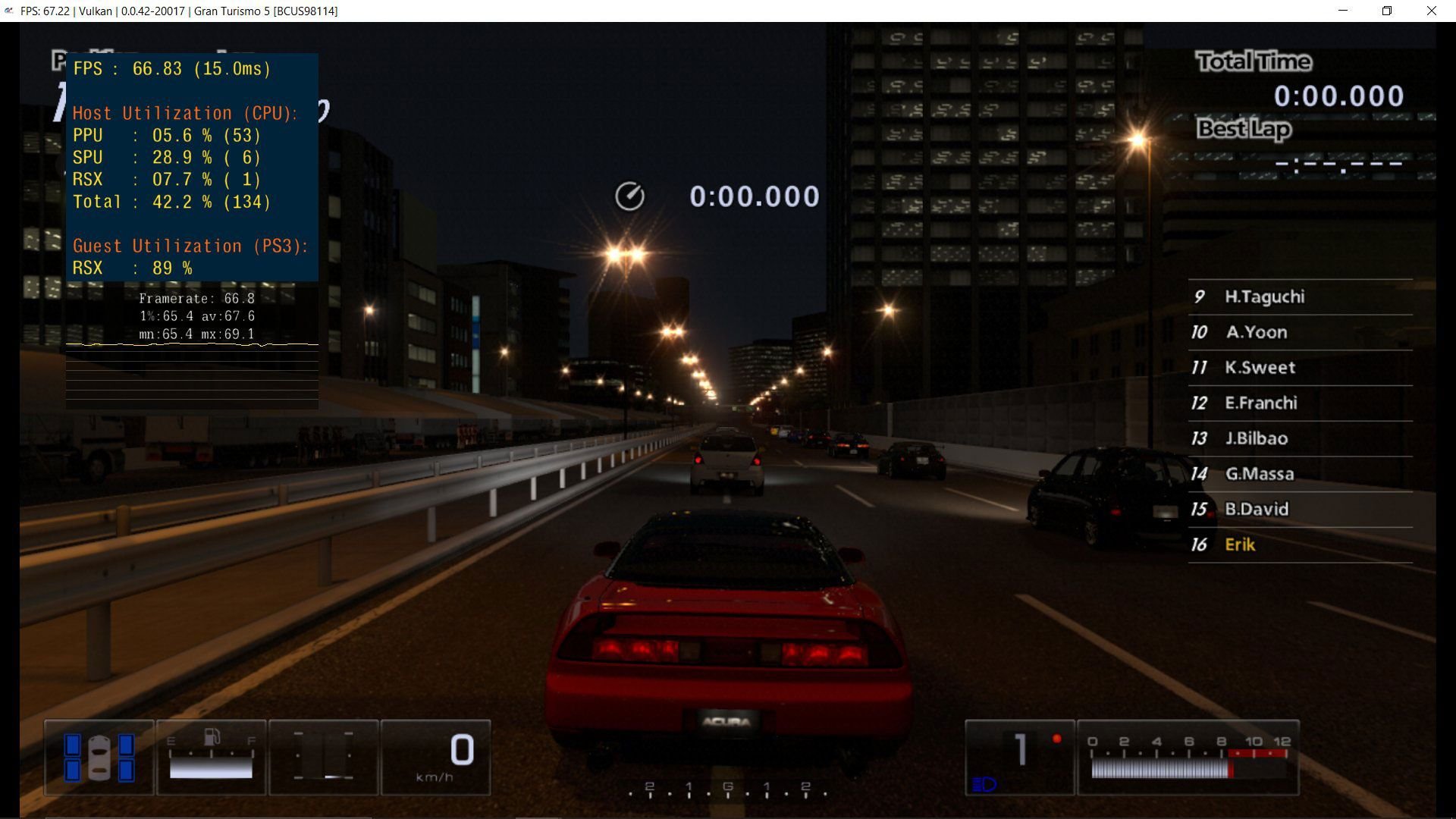The image size is (1456, 819).
Task: Click the Host Utilization (CPU) heading
Action: click(x=185, y=114)
